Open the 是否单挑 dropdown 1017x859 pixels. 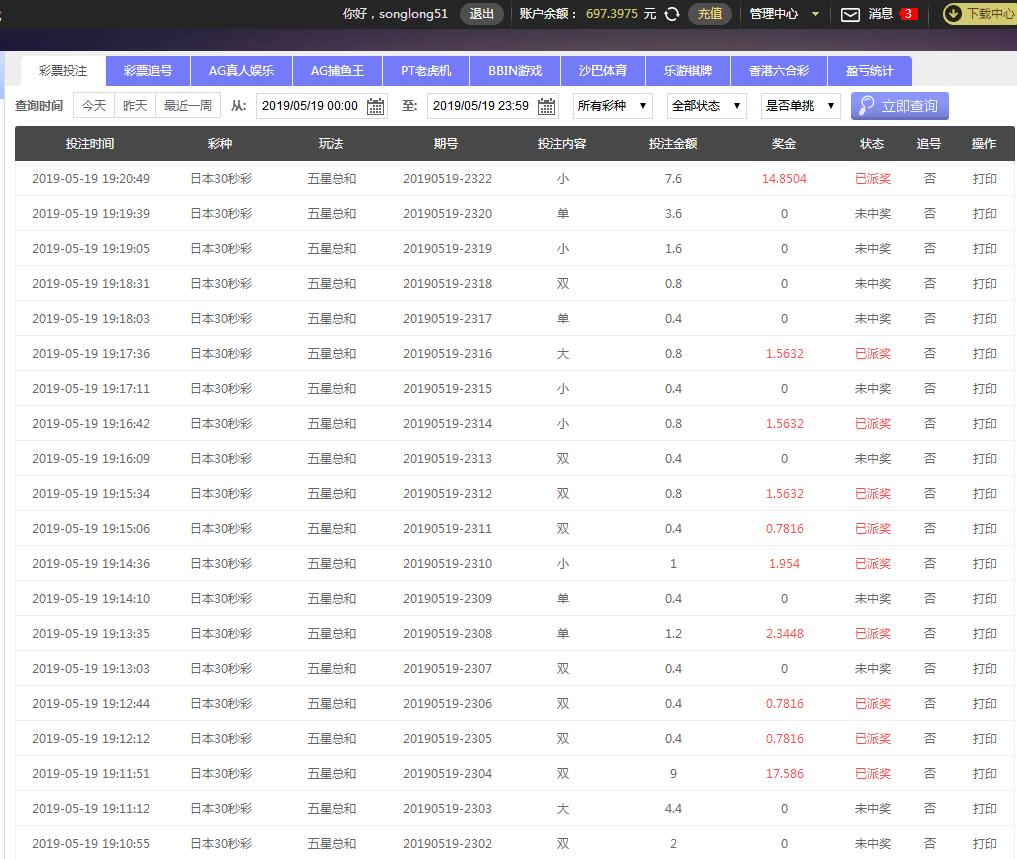pyautogui.click(x=800, y=106)
